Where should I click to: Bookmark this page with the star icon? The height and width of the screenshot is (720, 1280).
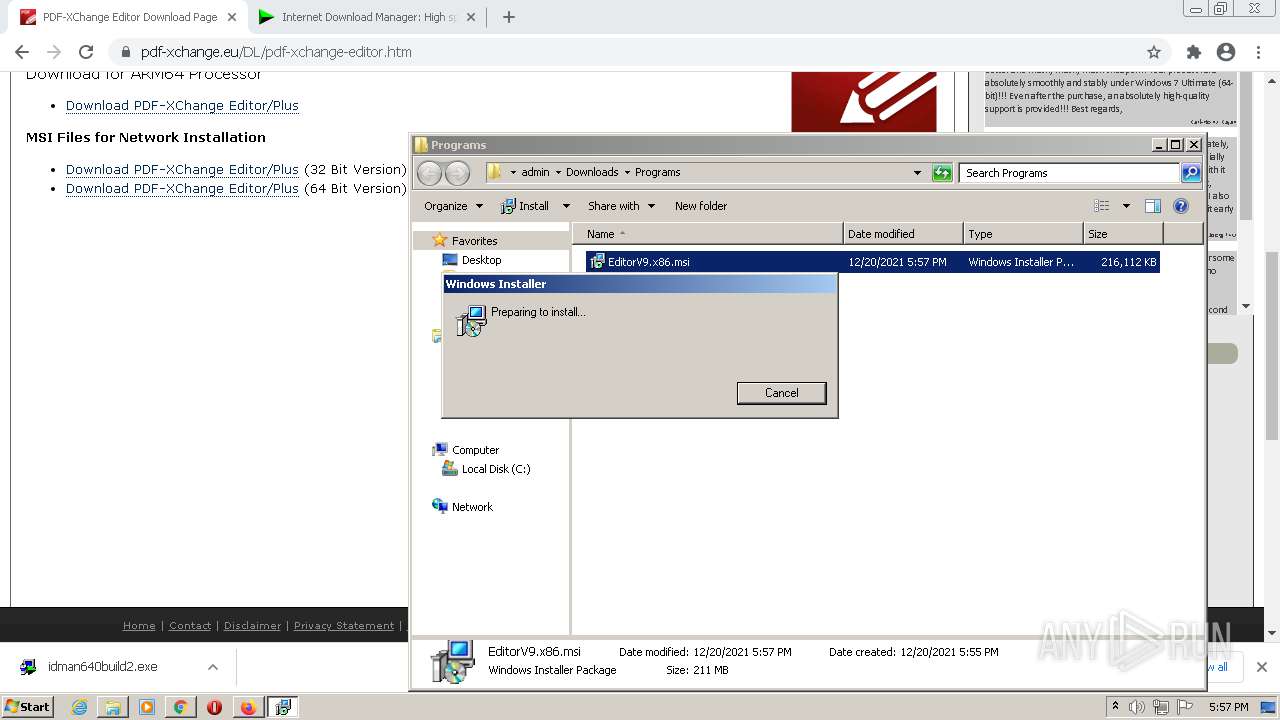pyautogui.click(x=1154, y=52)
